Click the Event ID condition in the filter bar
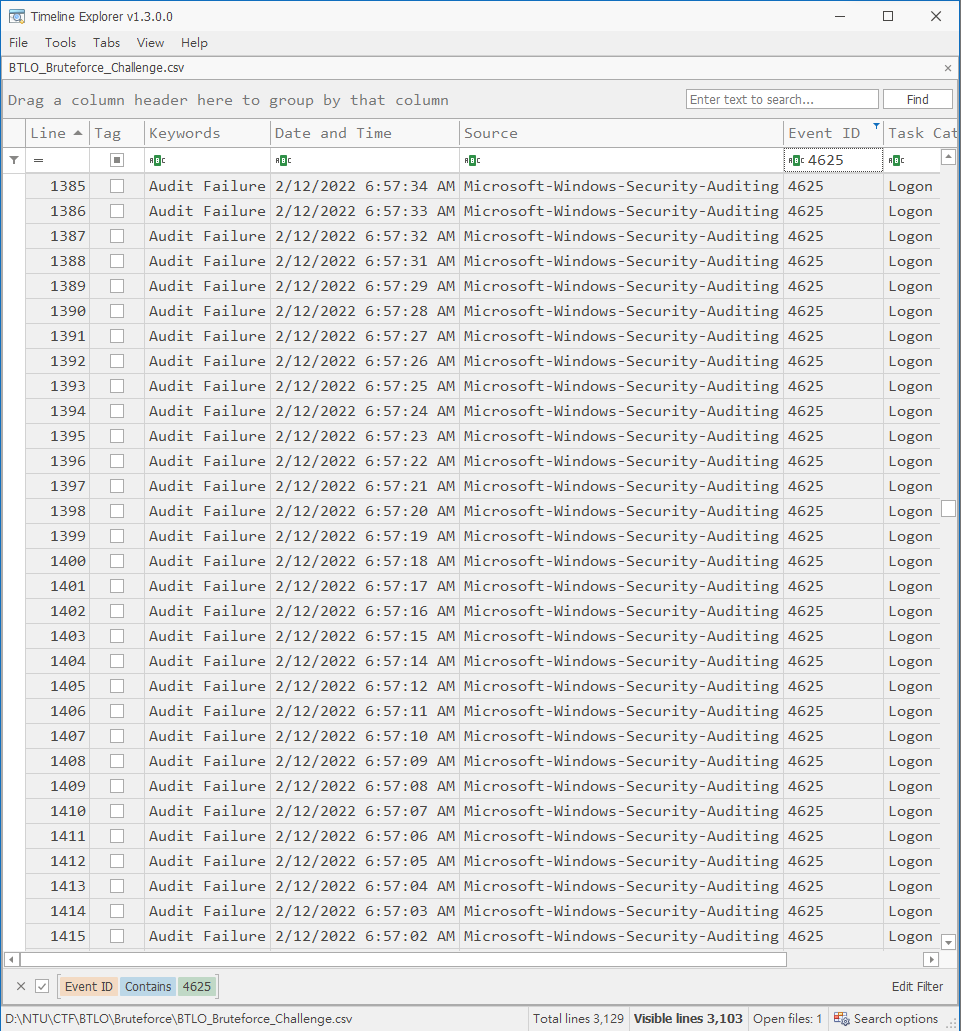 pos(89,986)
